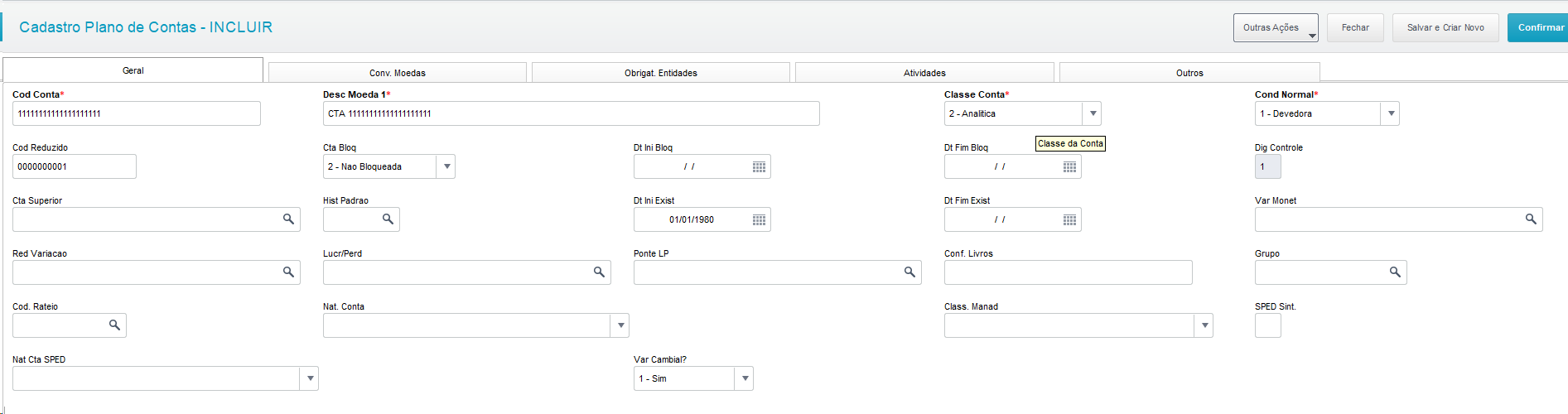
Task: Open calendar for Dt Ini Exist
Action: (759, 220)
